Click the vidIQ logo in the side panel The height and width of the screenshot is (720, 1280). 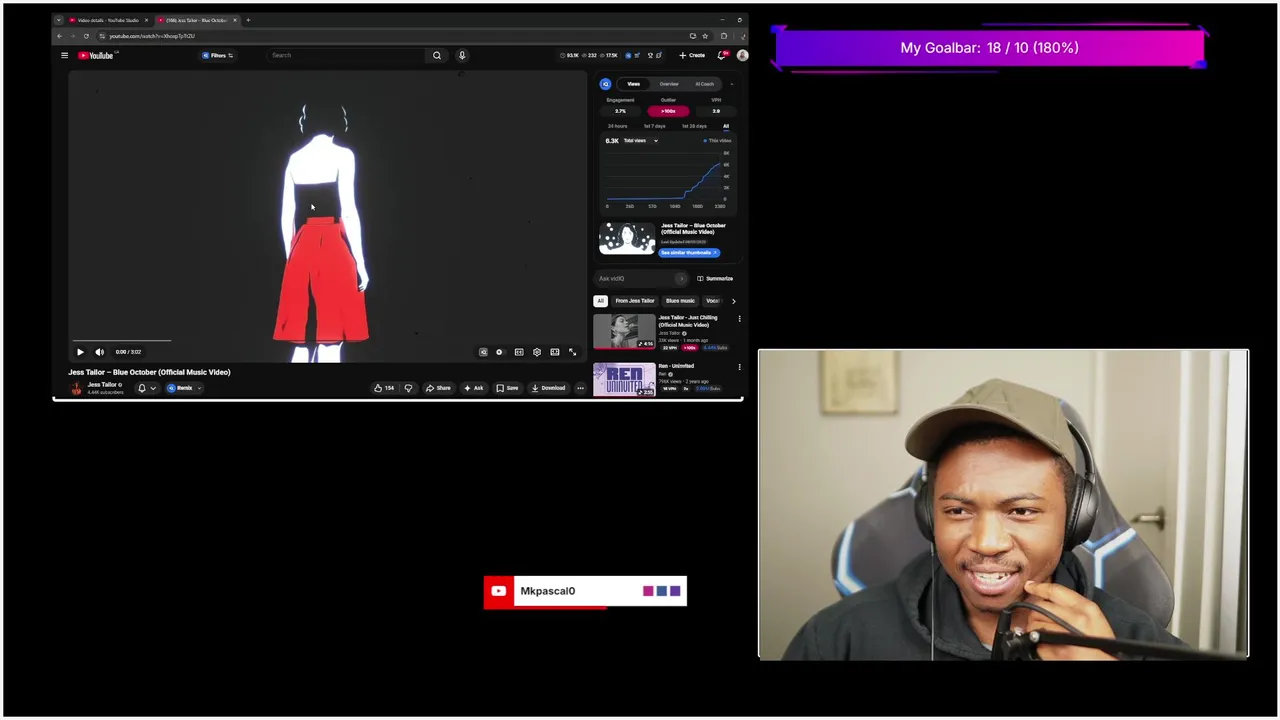tap(605, 84)
